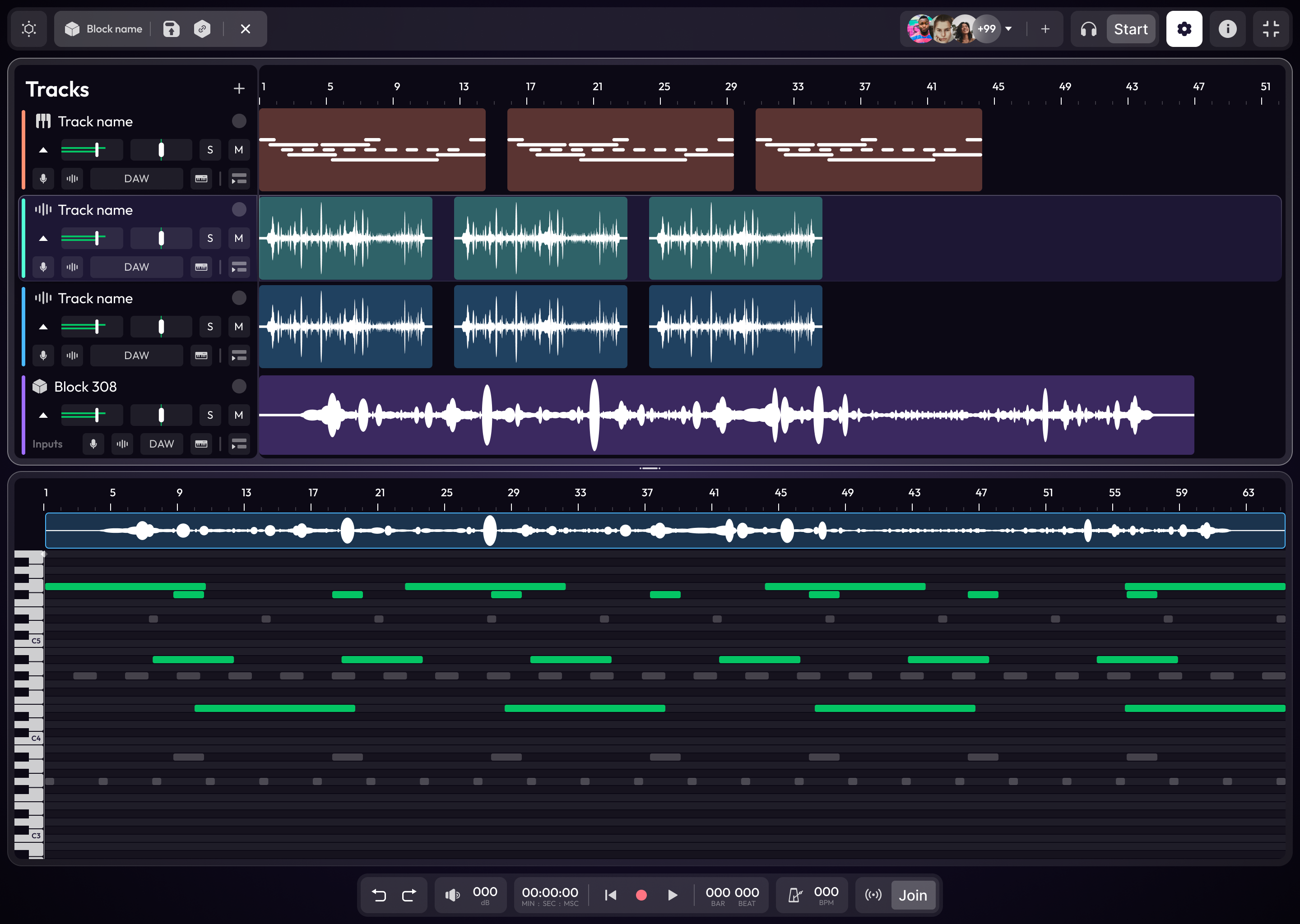The width and height of the screenshot is (1300, 924).
Task: Select waveform input on third track
Action: [72, 356]
